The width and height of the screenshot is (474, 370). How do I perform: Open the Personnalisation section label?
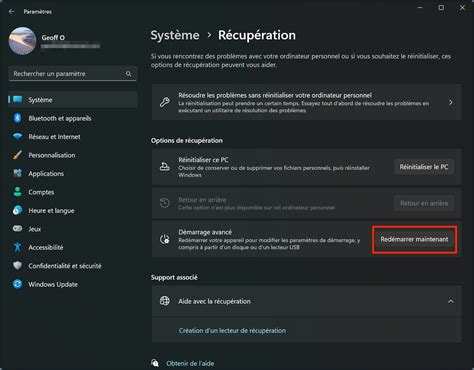[52, 155]
